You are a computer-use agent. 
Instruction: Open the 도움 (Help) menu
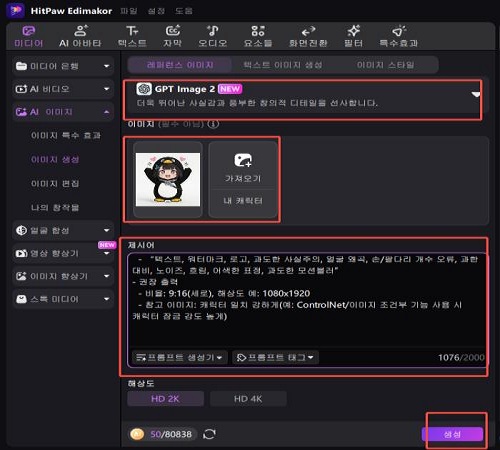point(184,11)
